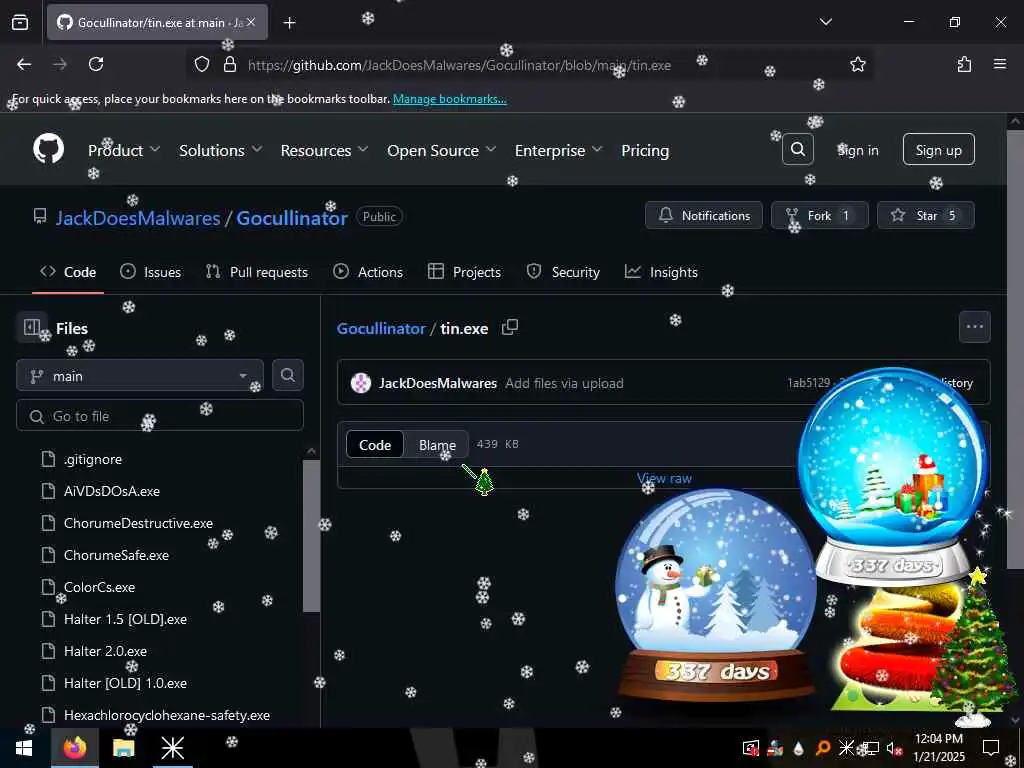1024x768 pixels.
Task: Open the Actions tab
Action: point(368,272)
